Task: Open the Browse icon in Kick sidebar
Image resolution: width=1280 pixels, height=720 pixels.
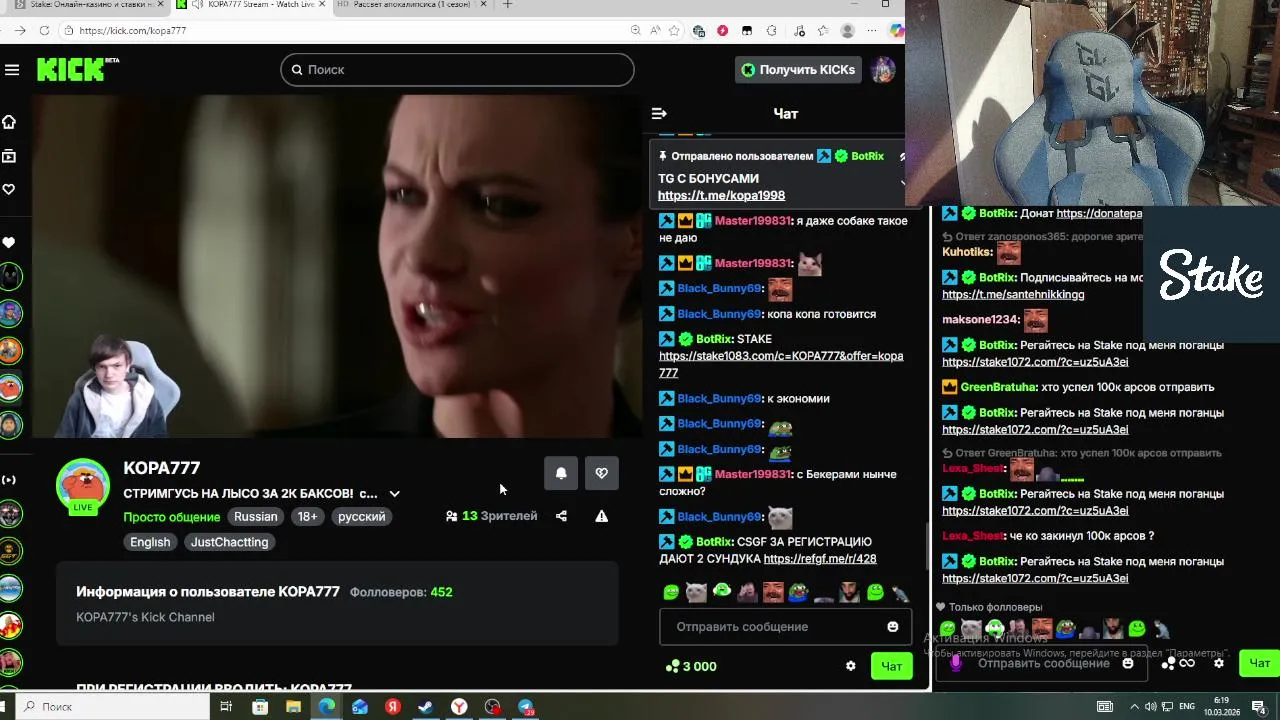Action: click(9, 156)
